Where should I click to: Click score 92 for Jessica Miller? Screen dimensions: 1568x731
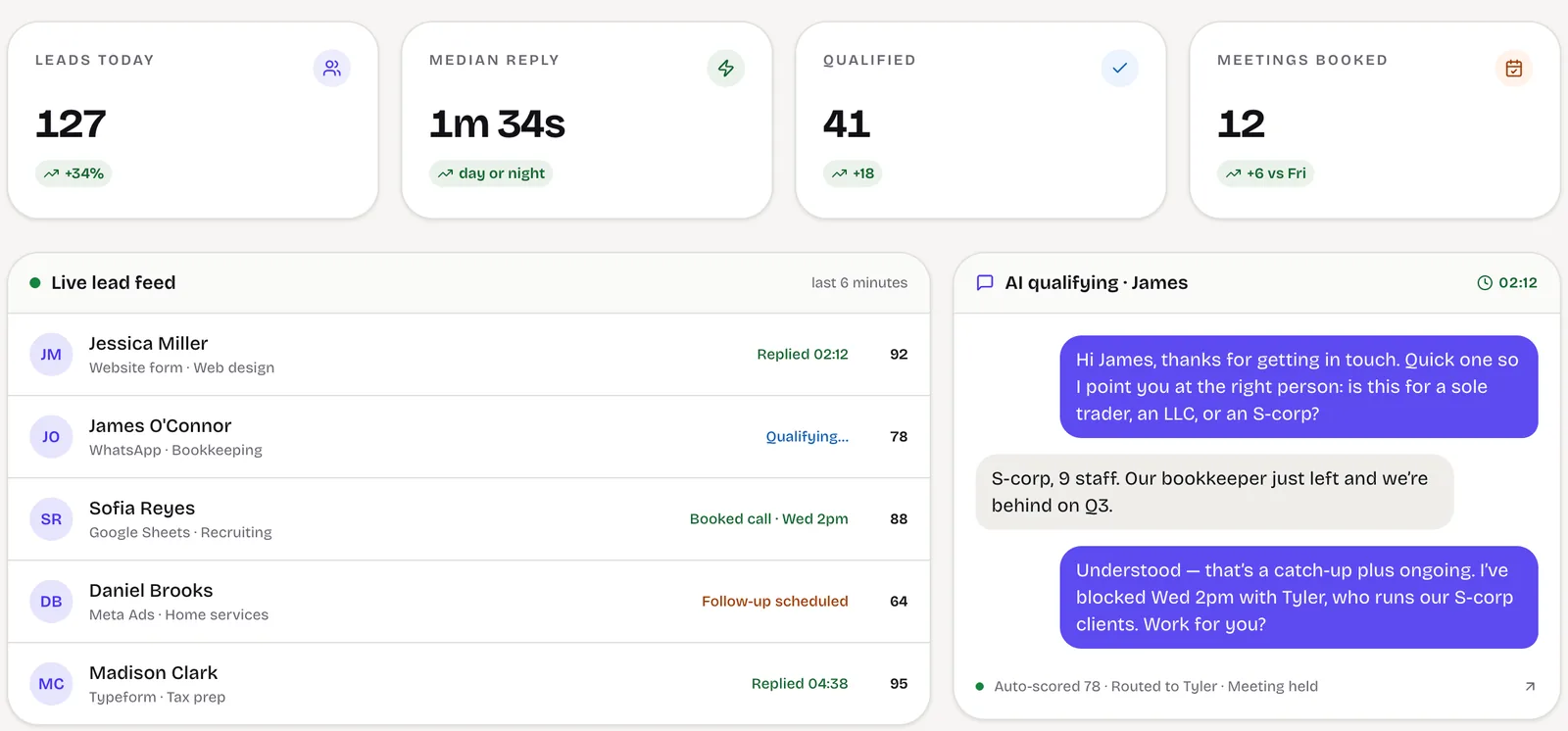pyautogui.click(x=899, y=355)
